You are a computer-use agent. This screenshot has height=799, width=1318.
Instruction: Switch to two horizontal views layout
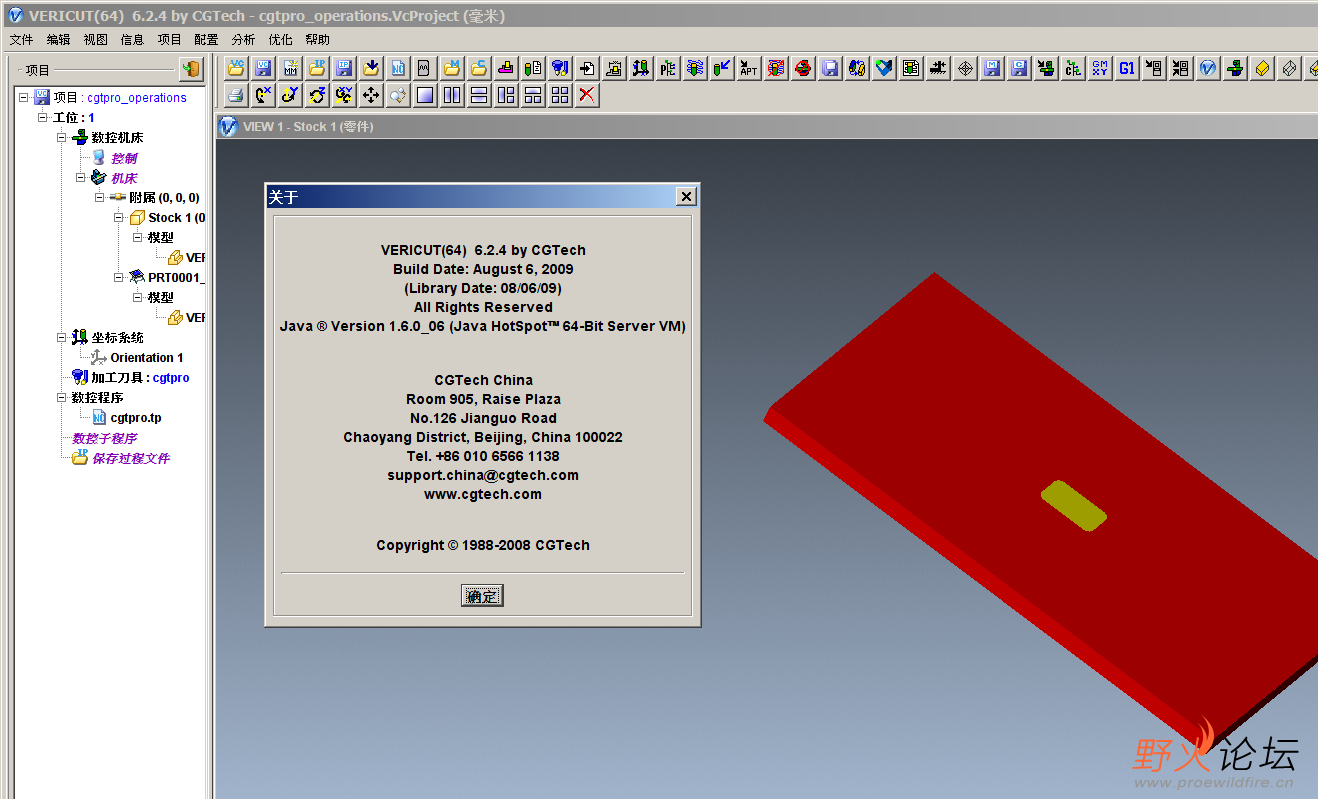click(x=479, y=95)
